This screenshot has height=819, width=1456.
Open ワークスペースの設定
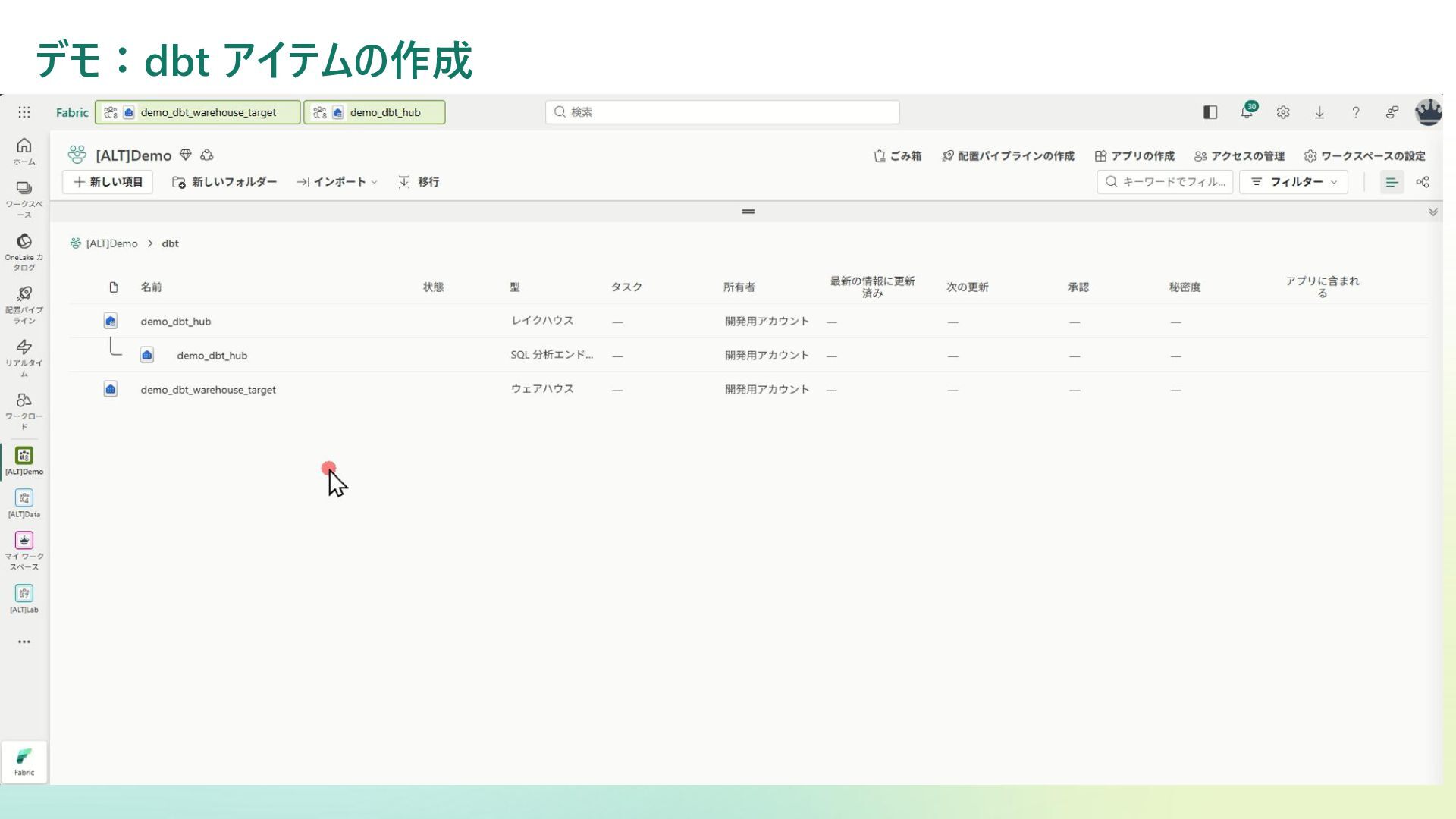pyautogui.click(x=1365, y=156)
